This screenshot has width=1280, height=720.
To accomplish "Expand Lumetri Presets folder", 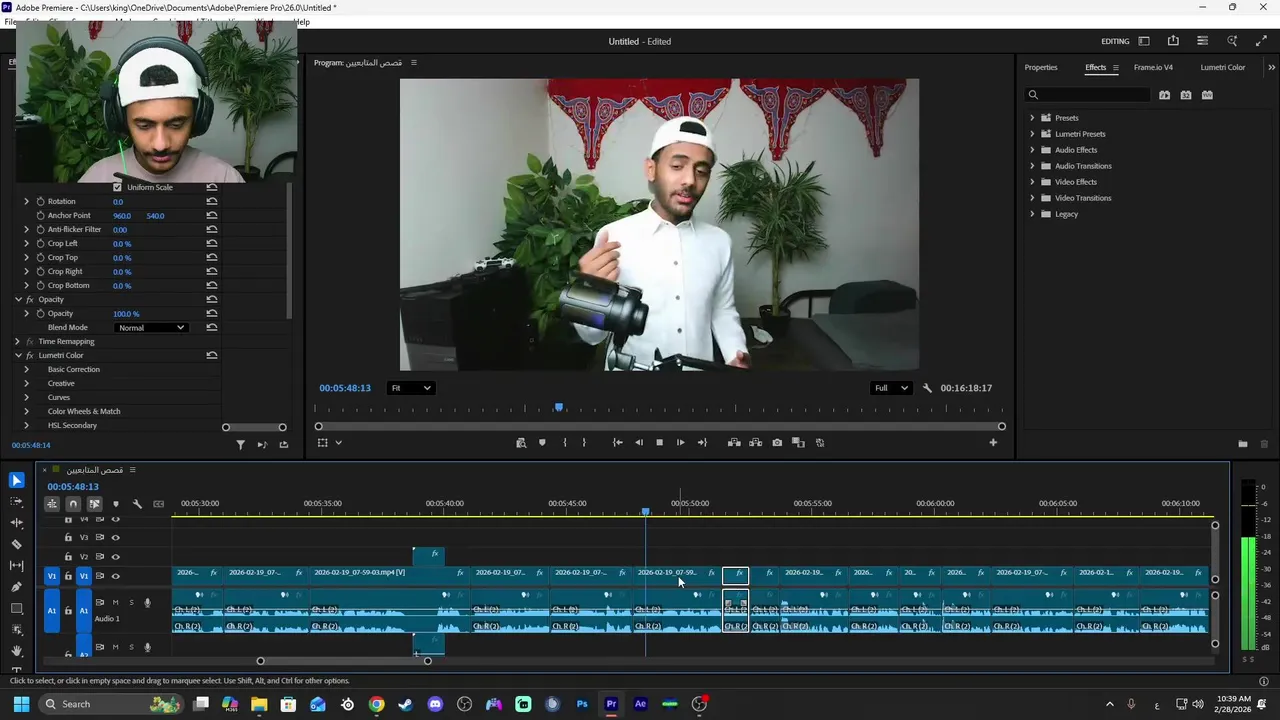I will 1032,134.
